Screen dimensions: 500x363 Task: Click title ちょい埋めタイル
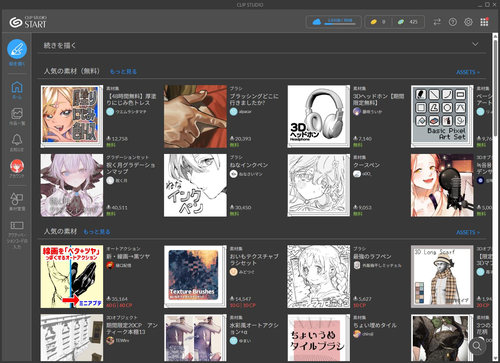click(x=375, y=325)
